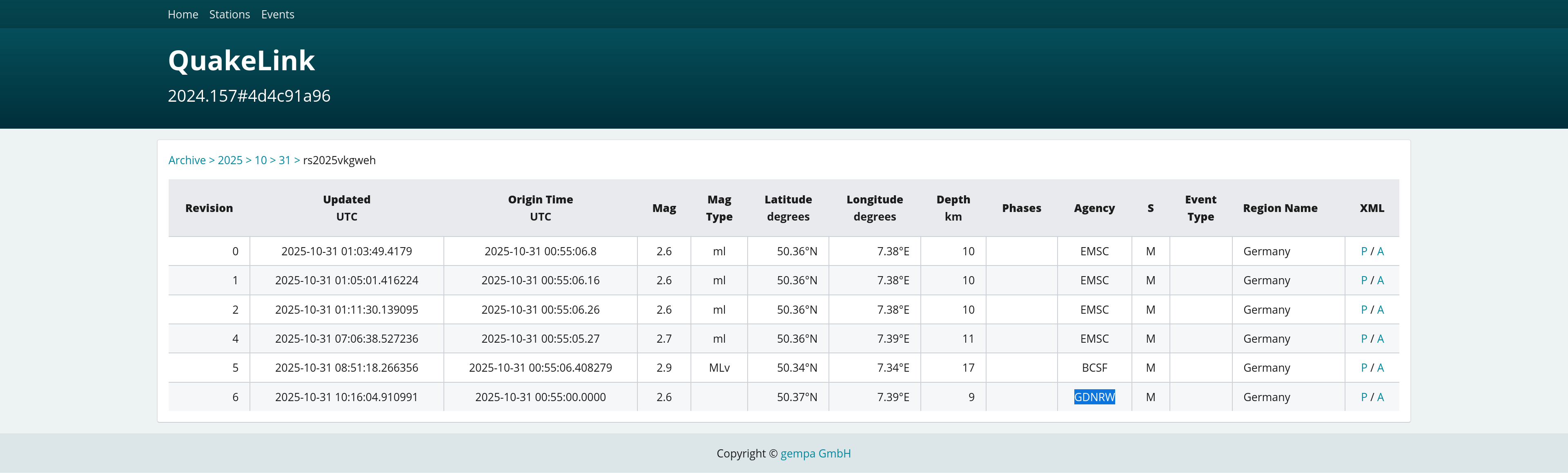The height and width of the screenshot is (473, 1568).
Task: Open A XML link for revision 5
Action: [x=1380, y=368]
